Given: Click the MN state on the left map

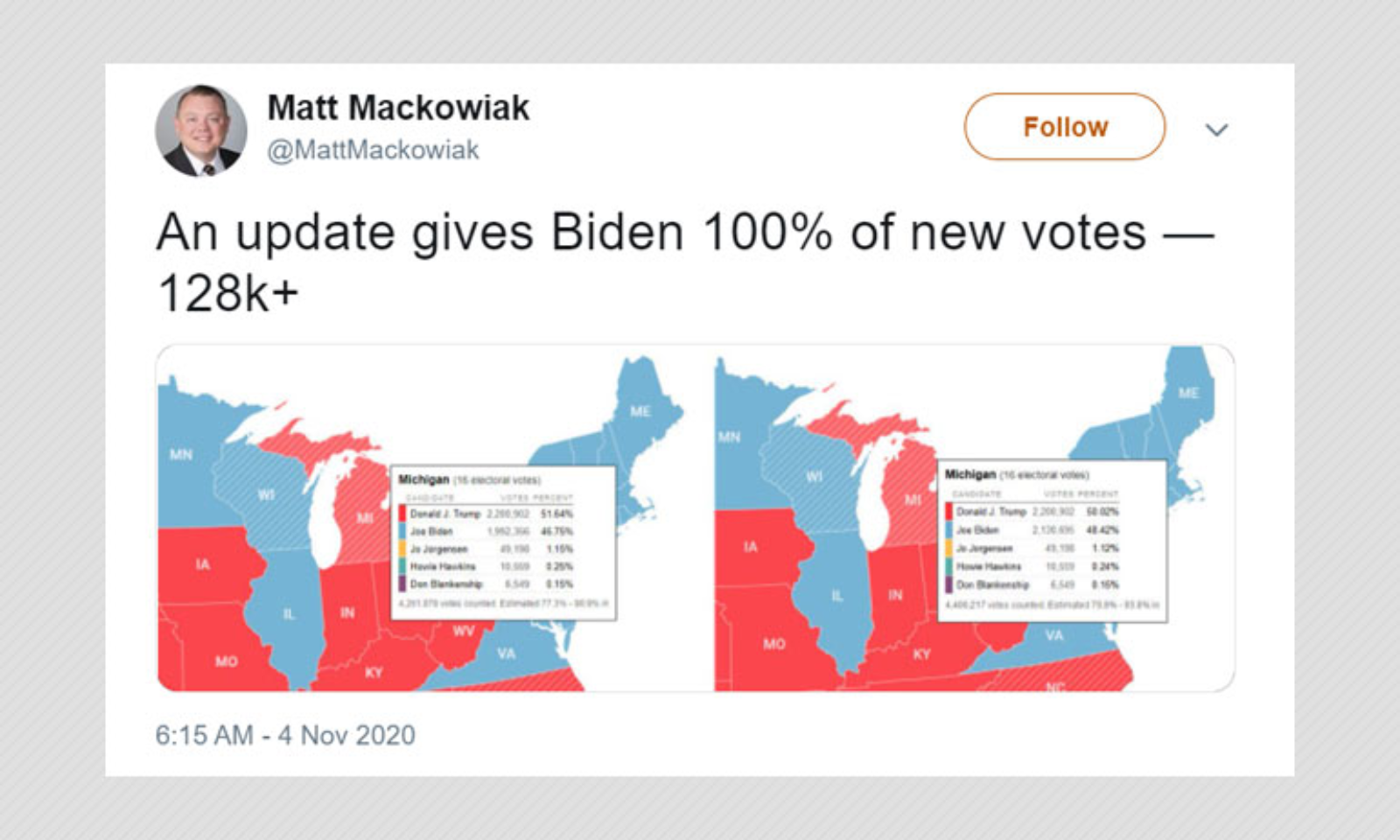Looking at the screenshot, I should tap(181, 454).
